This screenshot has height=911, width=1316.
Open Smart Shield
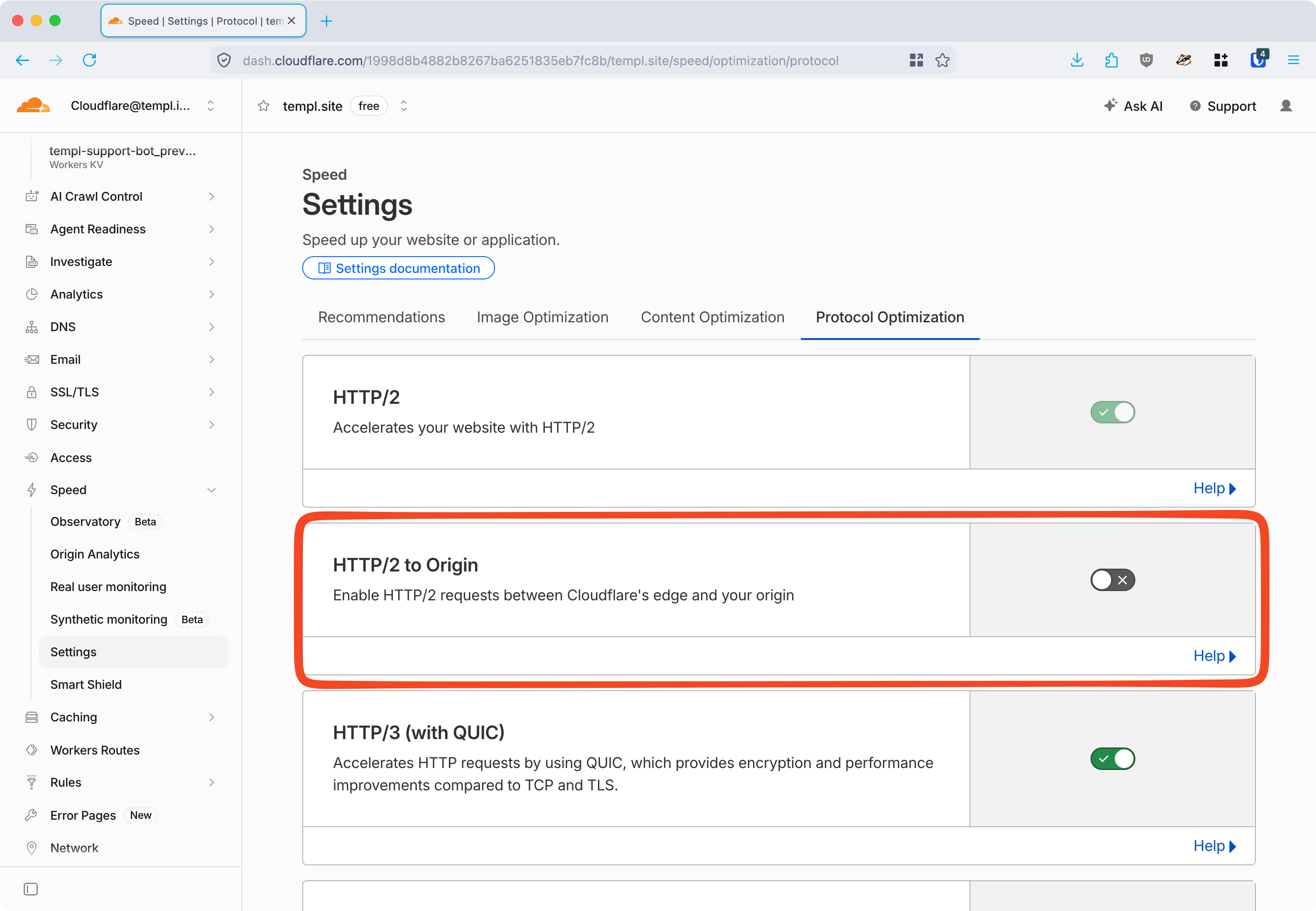pyautogui.click(x=86, y=684)
